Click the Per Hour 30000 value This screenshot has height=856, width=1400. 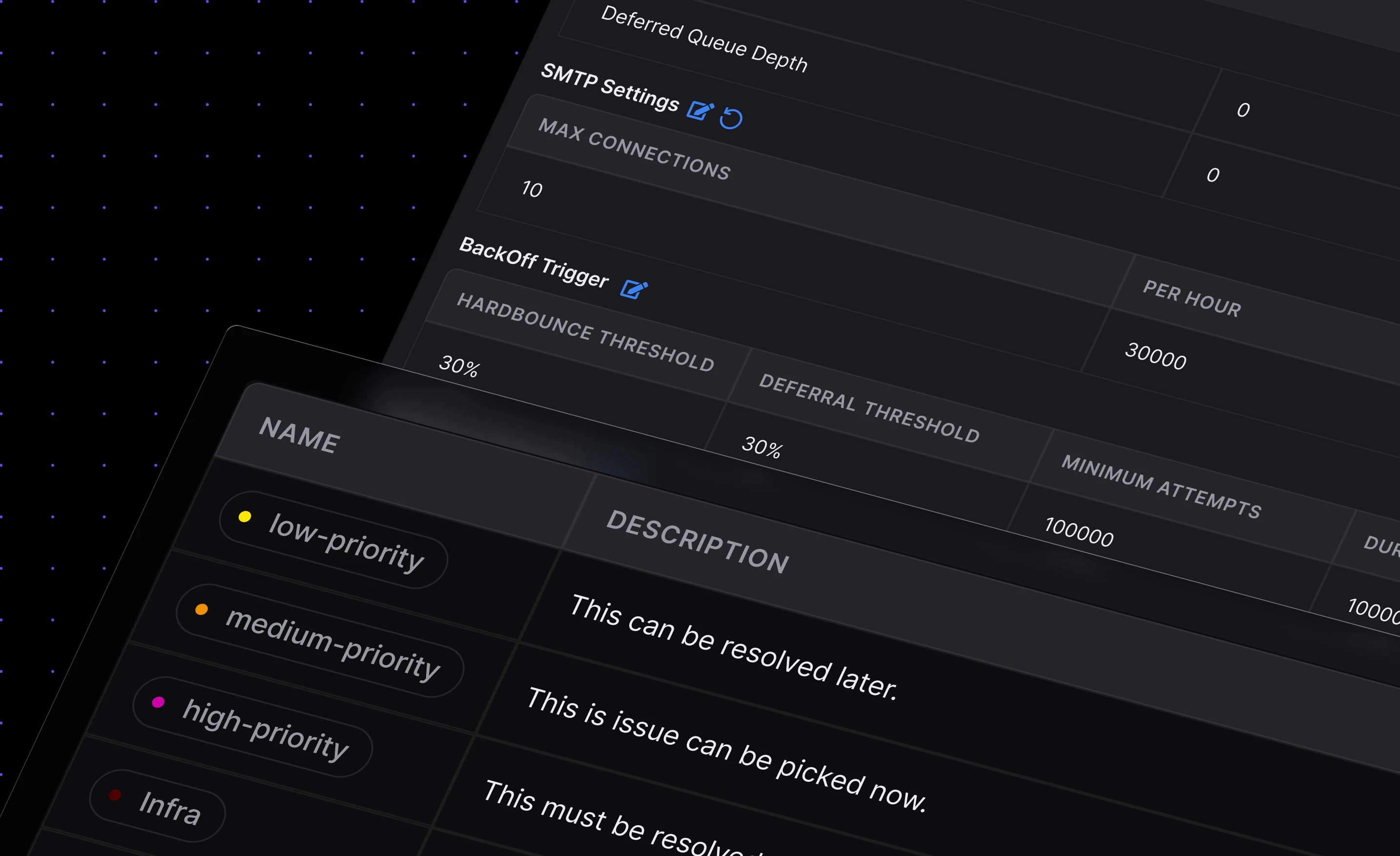(x=1155, y=356)
